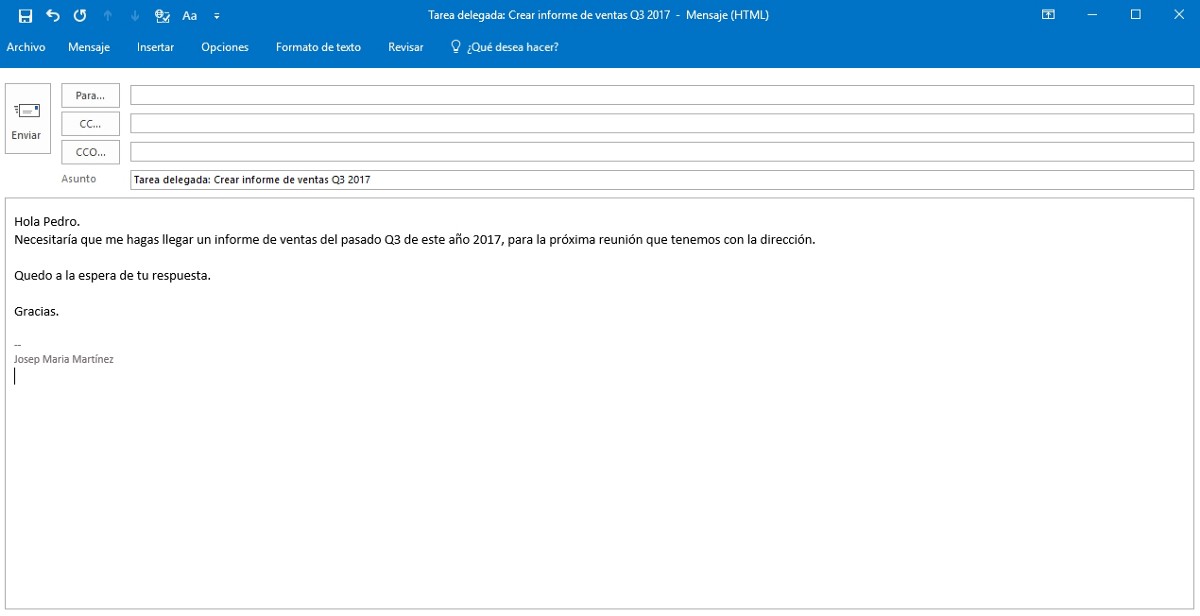Click the lightbulb ¿Qué desea hacer? icon
Image resolution: width=1200 pixels, height=616 pixels.
tap(456, 47)
